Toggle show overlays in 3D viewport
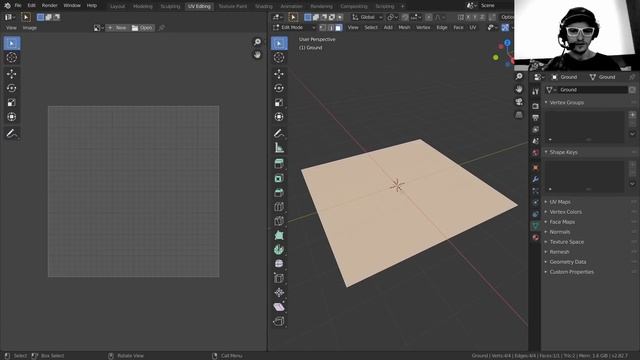Screen dimensions: 640x360 tap(505, 27)
